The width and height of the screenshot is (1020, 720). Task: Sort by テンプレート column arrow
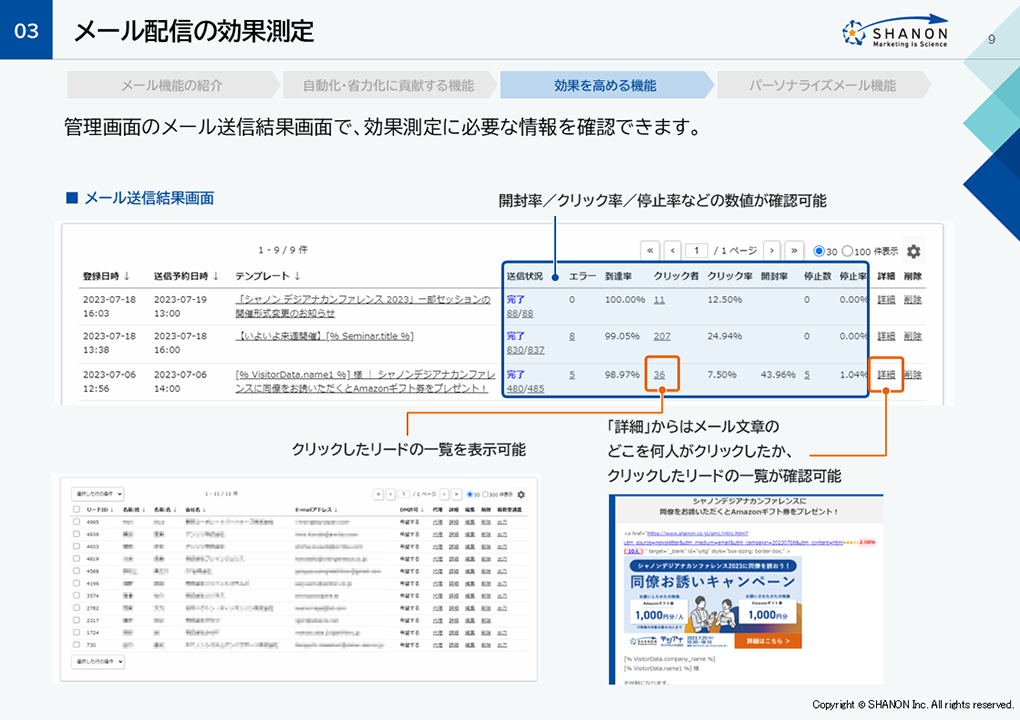pyautogui.click(x=297, y=276)
